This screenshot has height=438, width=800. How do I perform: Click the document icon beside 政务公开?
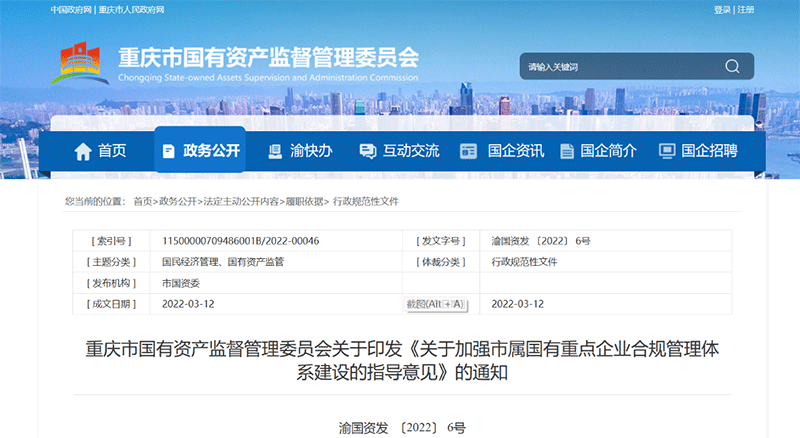tap(169, 151)
